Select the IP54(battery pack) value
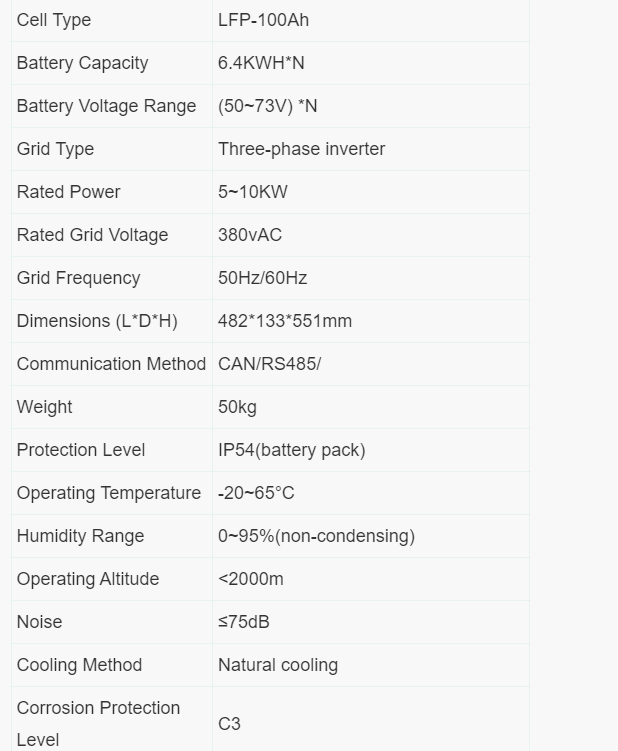Screen dimensions: 618x751 pyautogui.click(x=291, y=450)
